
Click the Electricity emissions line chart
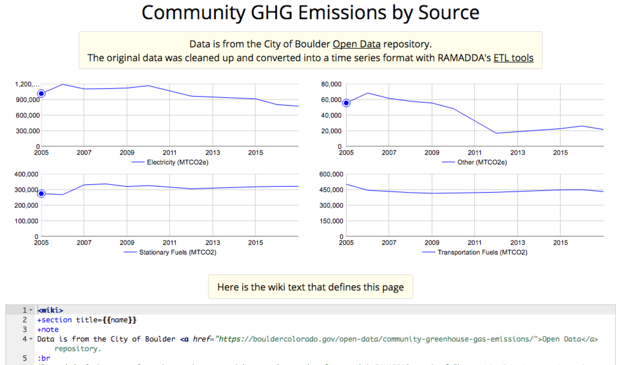170,115
